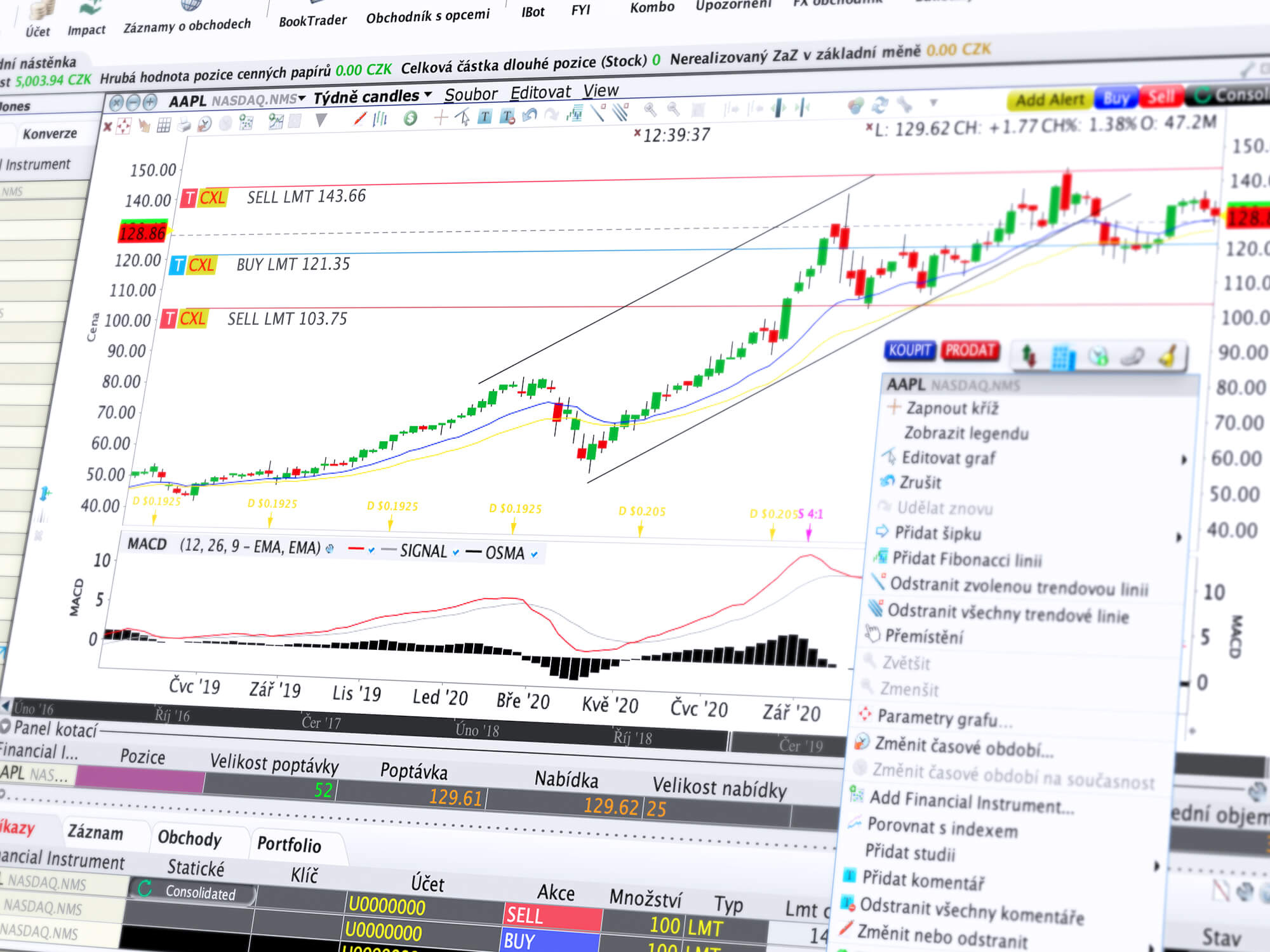Open the Editovat chart menu
The width and height of the screenshot is (1270, 952).
coord(540,92)
